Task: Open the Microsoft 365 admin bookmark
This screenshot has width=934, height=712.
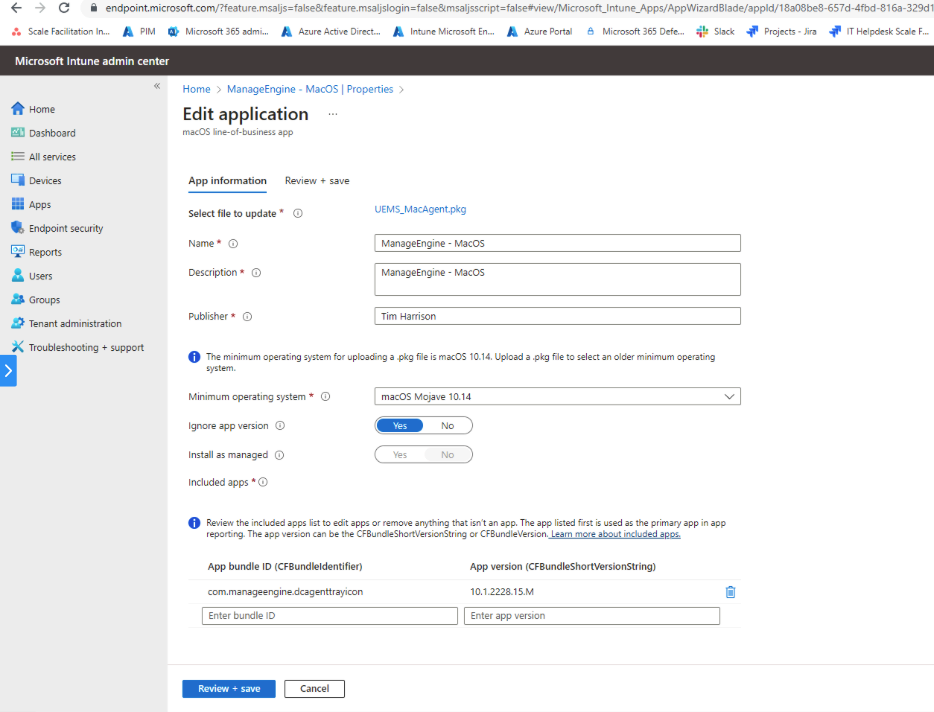Action: (218, 32)
